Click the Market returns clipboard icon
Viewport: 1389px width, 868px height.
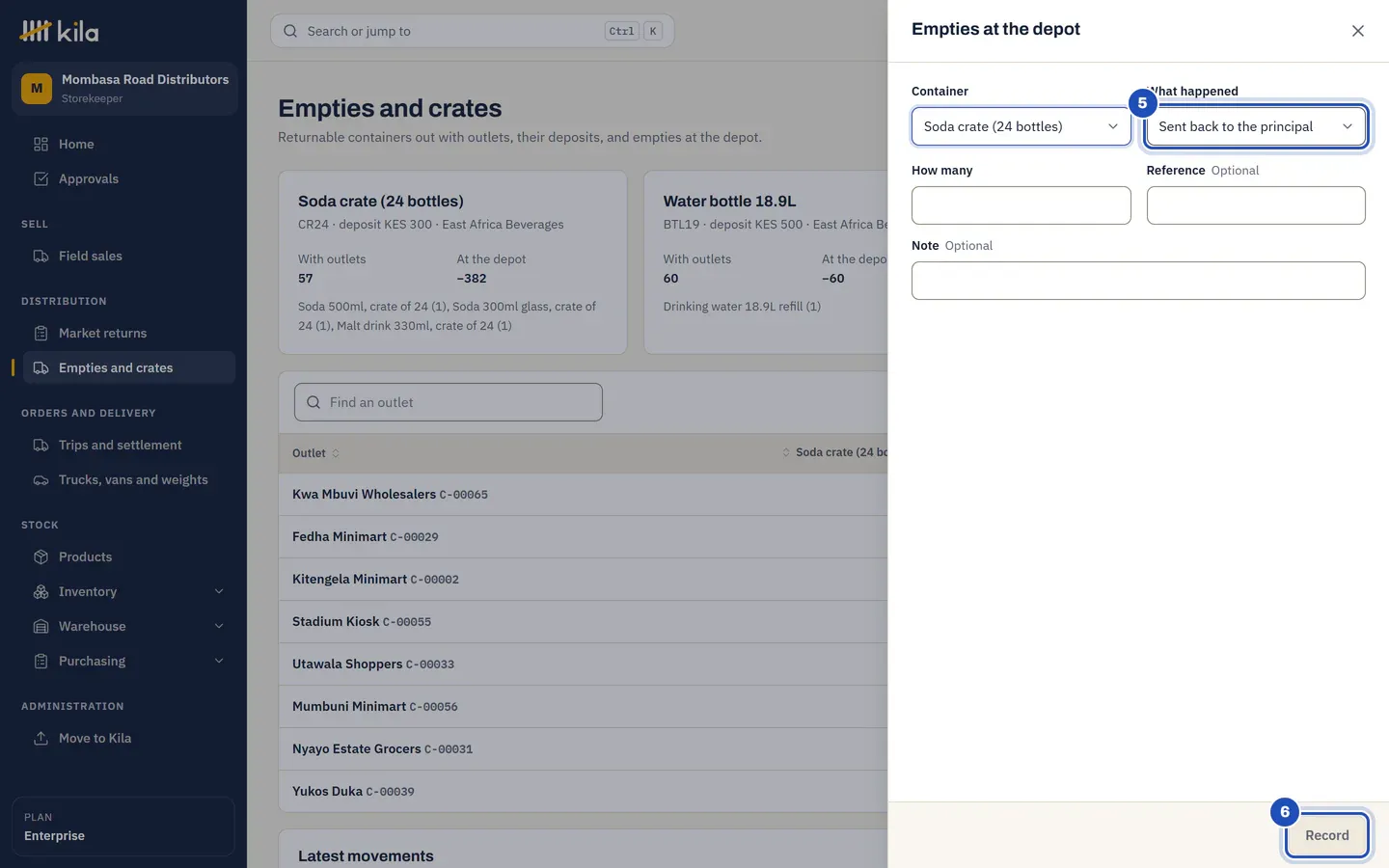click(41, 333)
